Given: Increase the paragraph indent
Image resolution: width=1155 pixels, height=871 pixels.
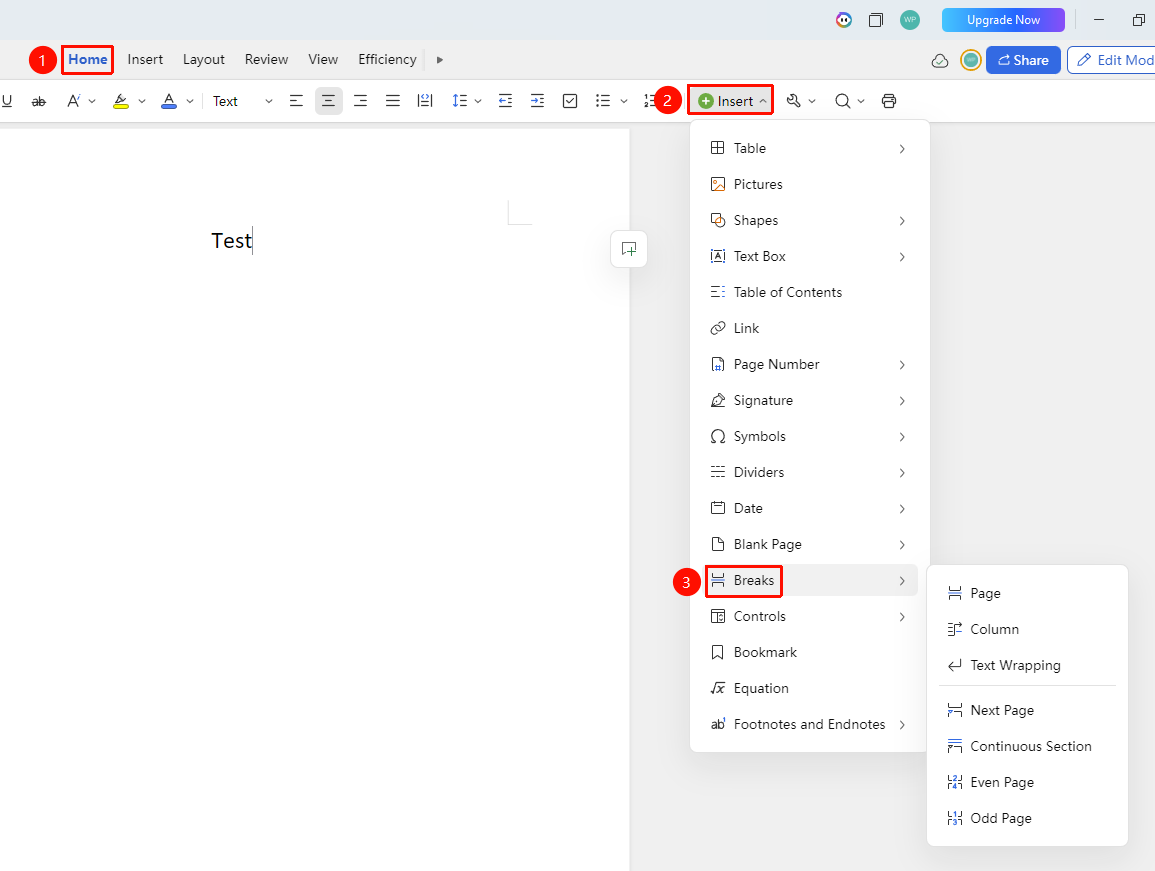Looking at the screenshot, I should point(538,101).
